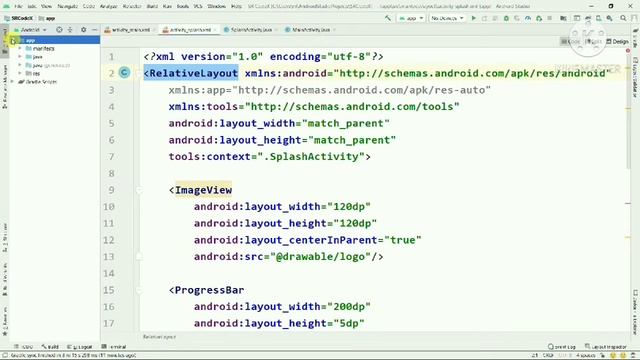Click the project panel expand-all icon
Screen dimensions: 640x360
pos(70,30)
